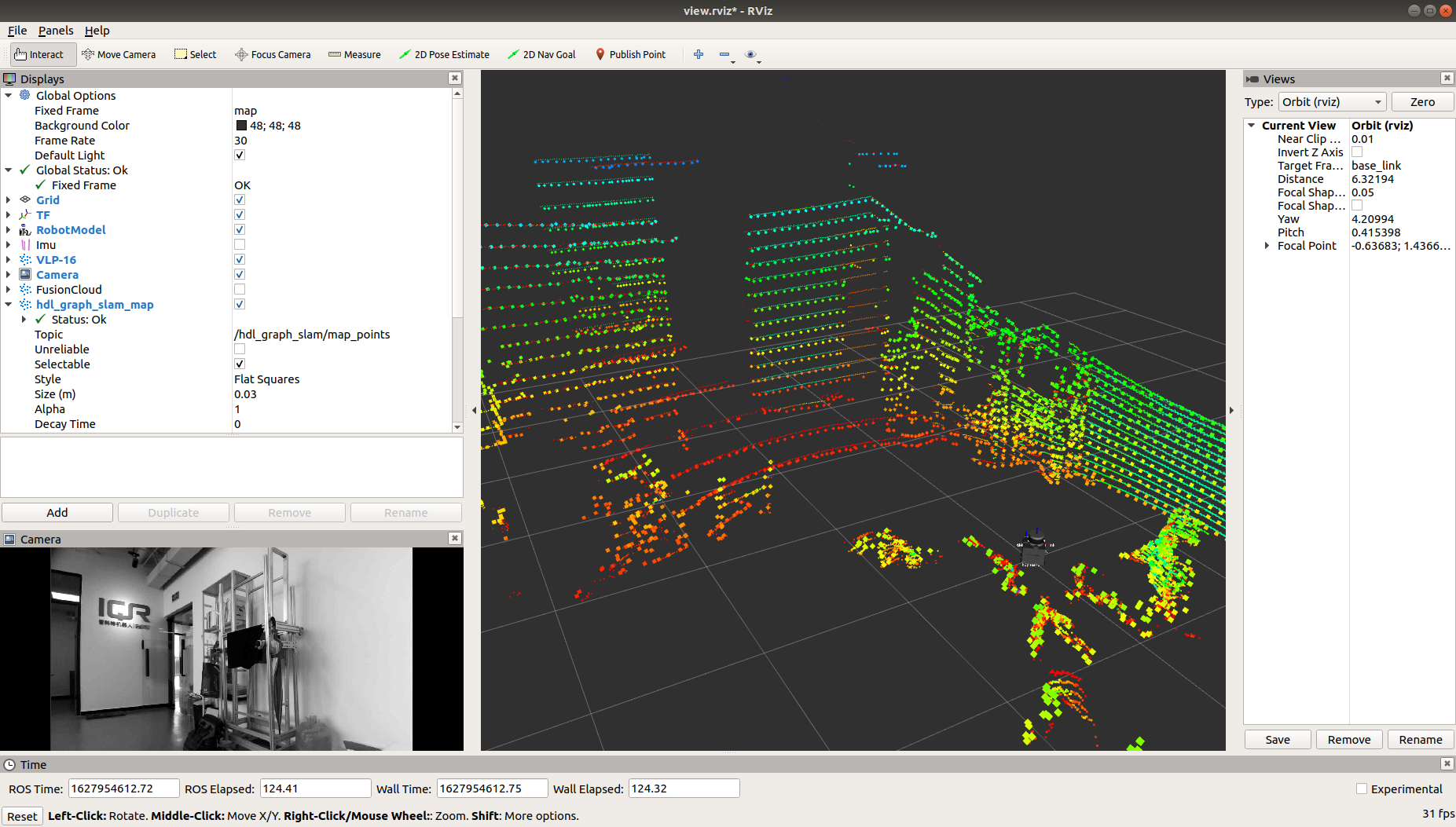Image resolution: width=1456 pixels, height=827 pixels.
Task: Open the eye toolbar options icon
Action: (x=750, y=54)
